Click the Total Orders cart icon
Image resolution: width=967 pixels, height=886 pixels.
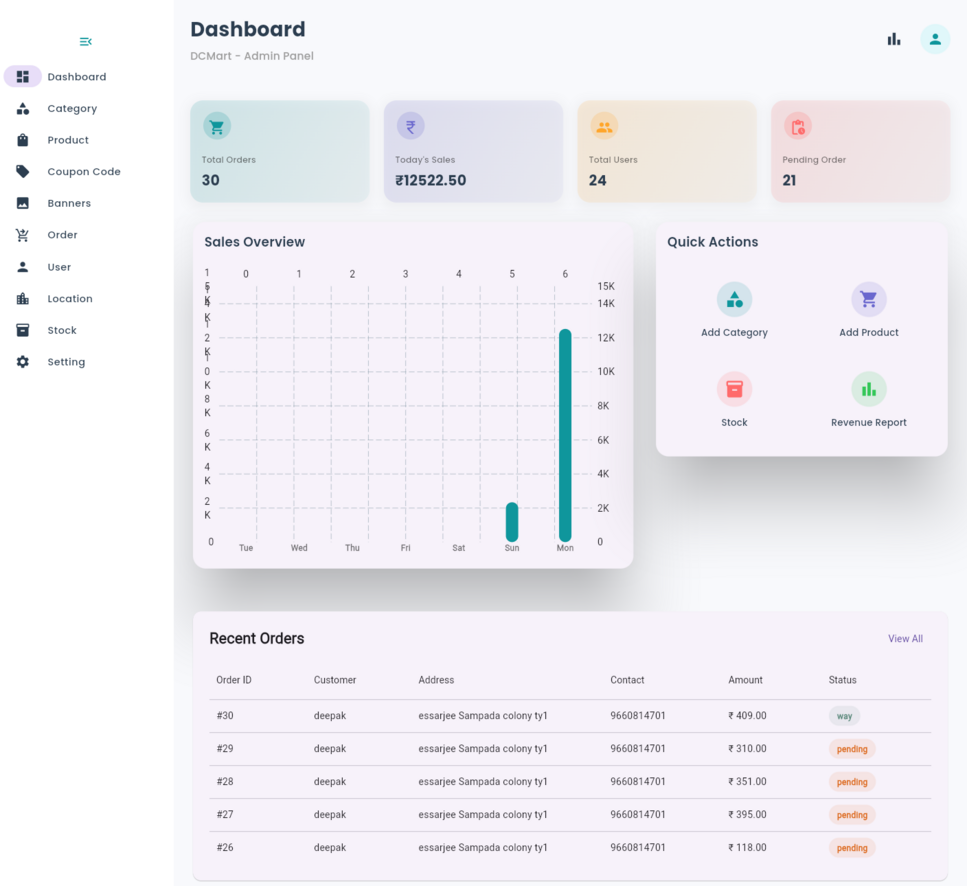tap(217, 126)
